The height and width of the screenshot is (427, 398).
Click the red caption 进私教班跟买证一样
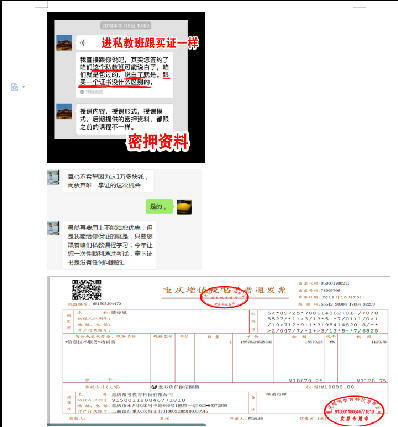pyautogui.click(x=150, y=43)
